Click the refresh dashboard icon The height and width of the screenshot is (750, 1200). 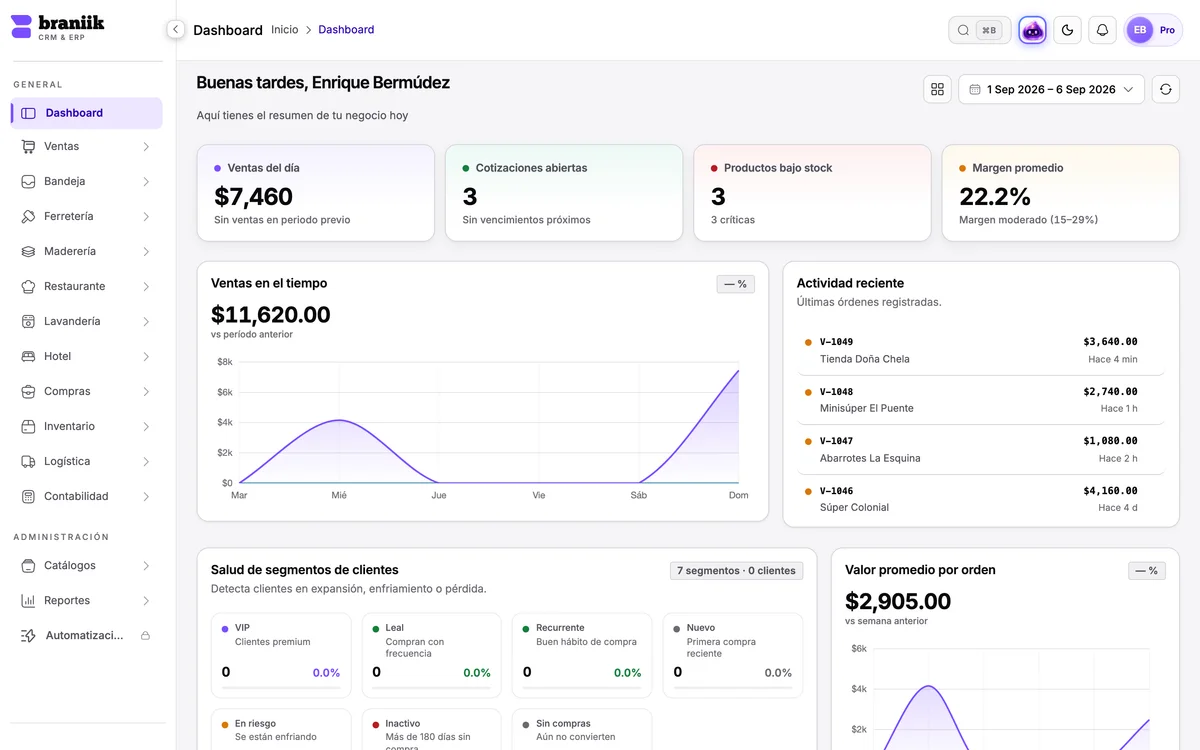[1165, 89]
